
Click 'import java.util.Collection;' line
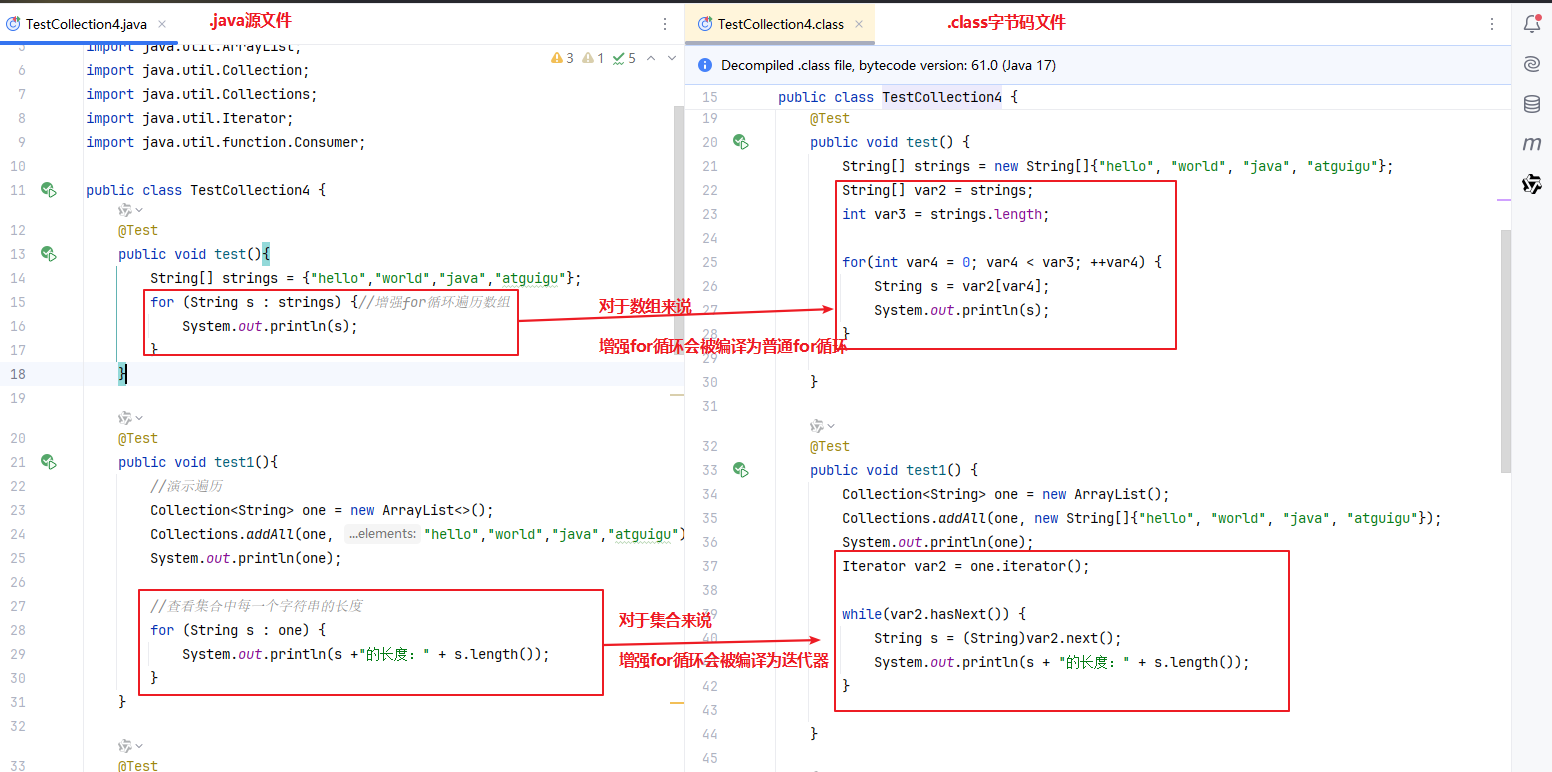coord(198,70)
